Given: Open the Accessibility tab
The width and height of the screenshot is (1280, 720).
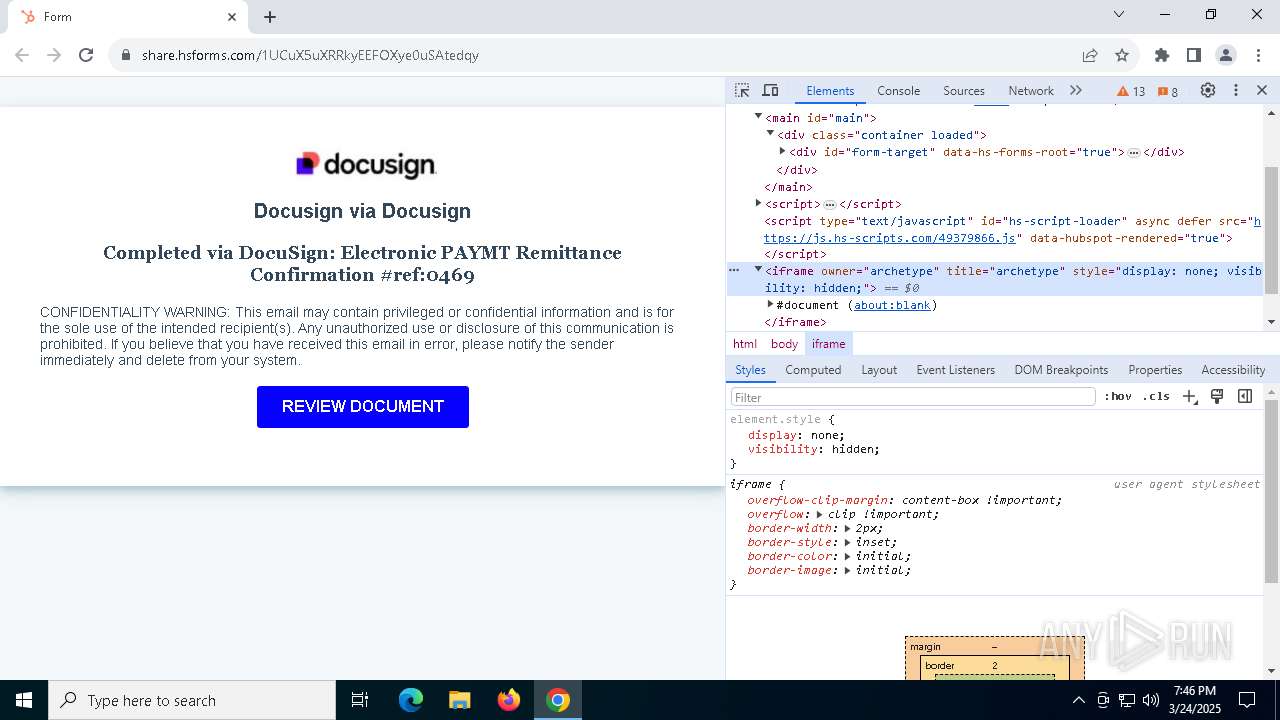Looking at the screenshot, I should click(1233, 369).
